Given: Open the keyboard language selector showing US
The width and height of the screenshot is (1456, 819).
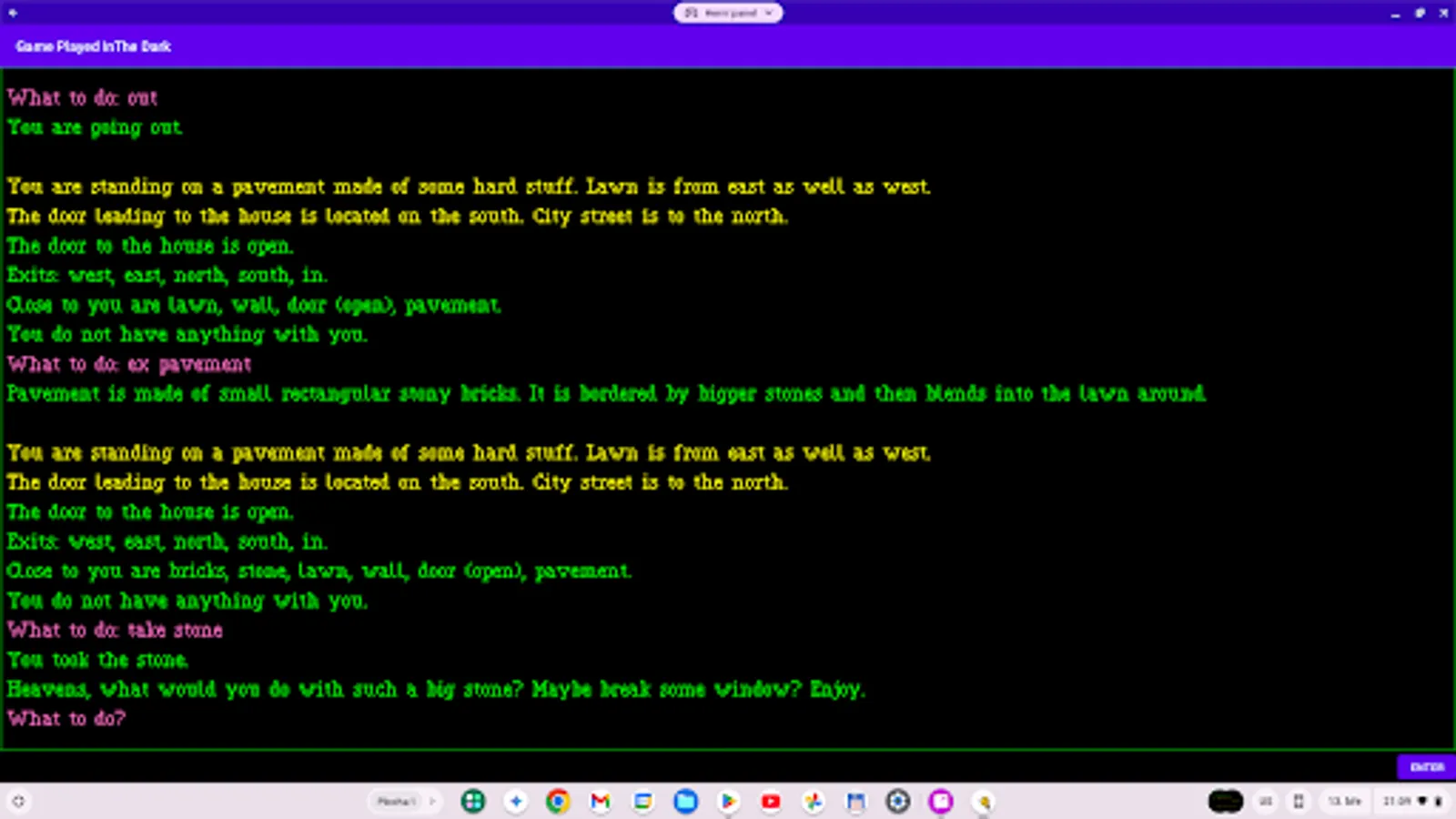Looking at the screenshot, I should click(1267, 802).
